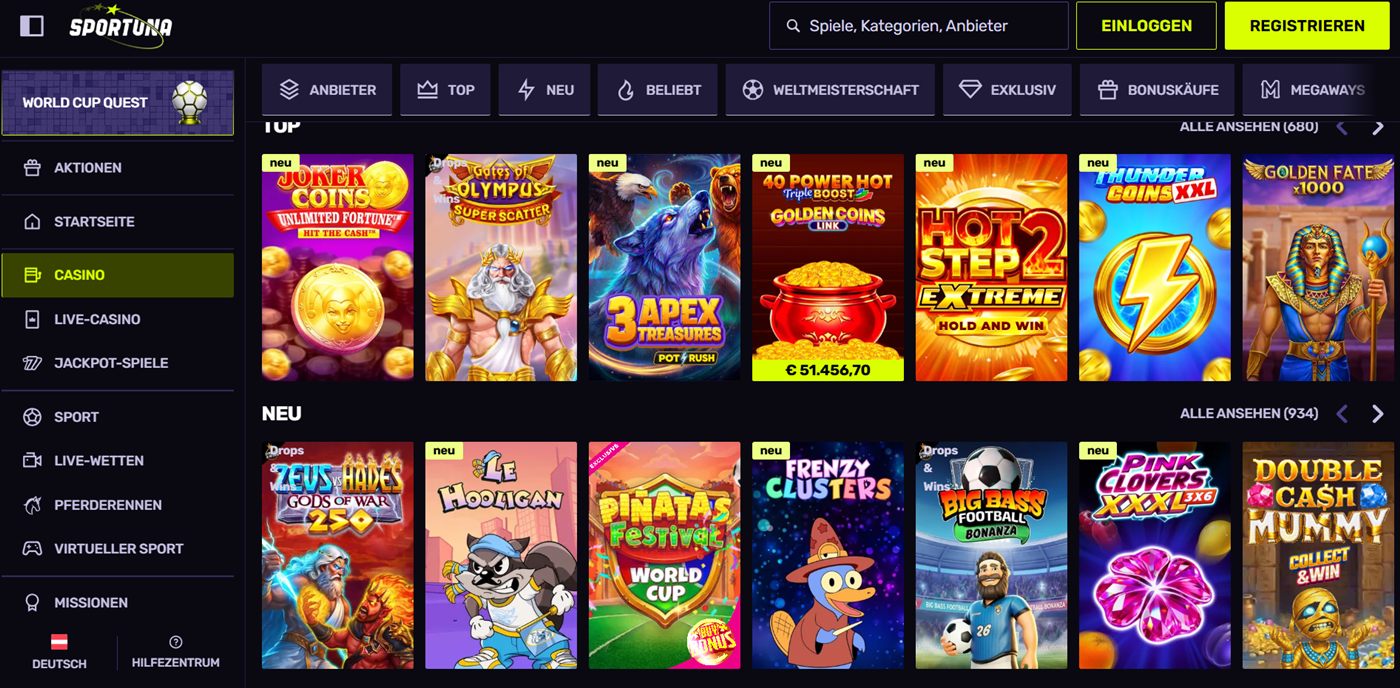Click the layers icon on Anbieter
Viewport: 1400px width, 688px height.
[289, 90]
